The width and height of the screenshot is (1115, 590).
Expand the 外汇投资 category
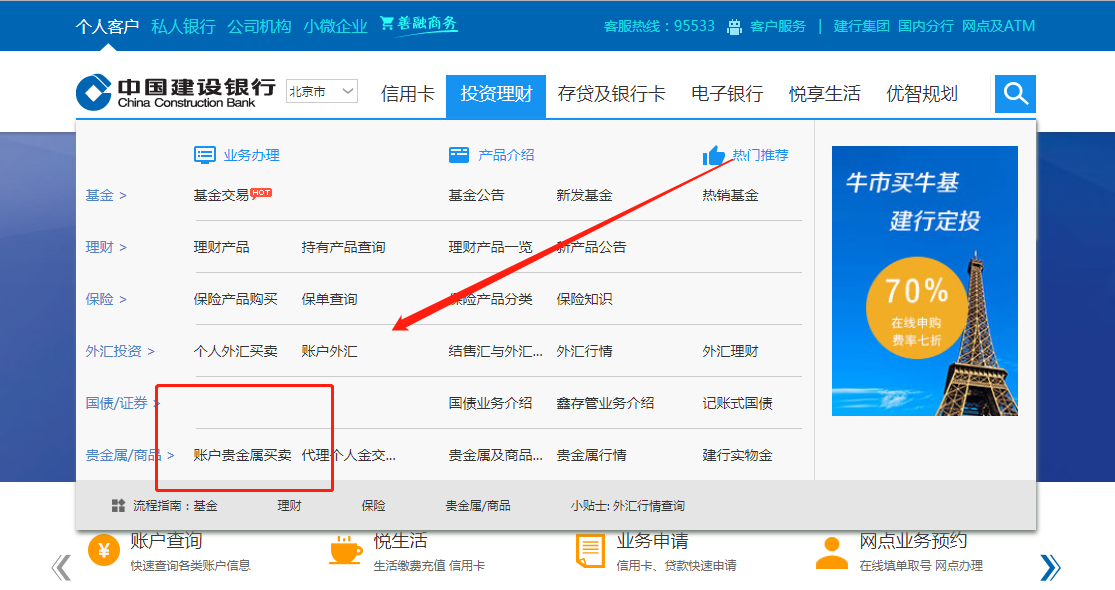point(120,350)
